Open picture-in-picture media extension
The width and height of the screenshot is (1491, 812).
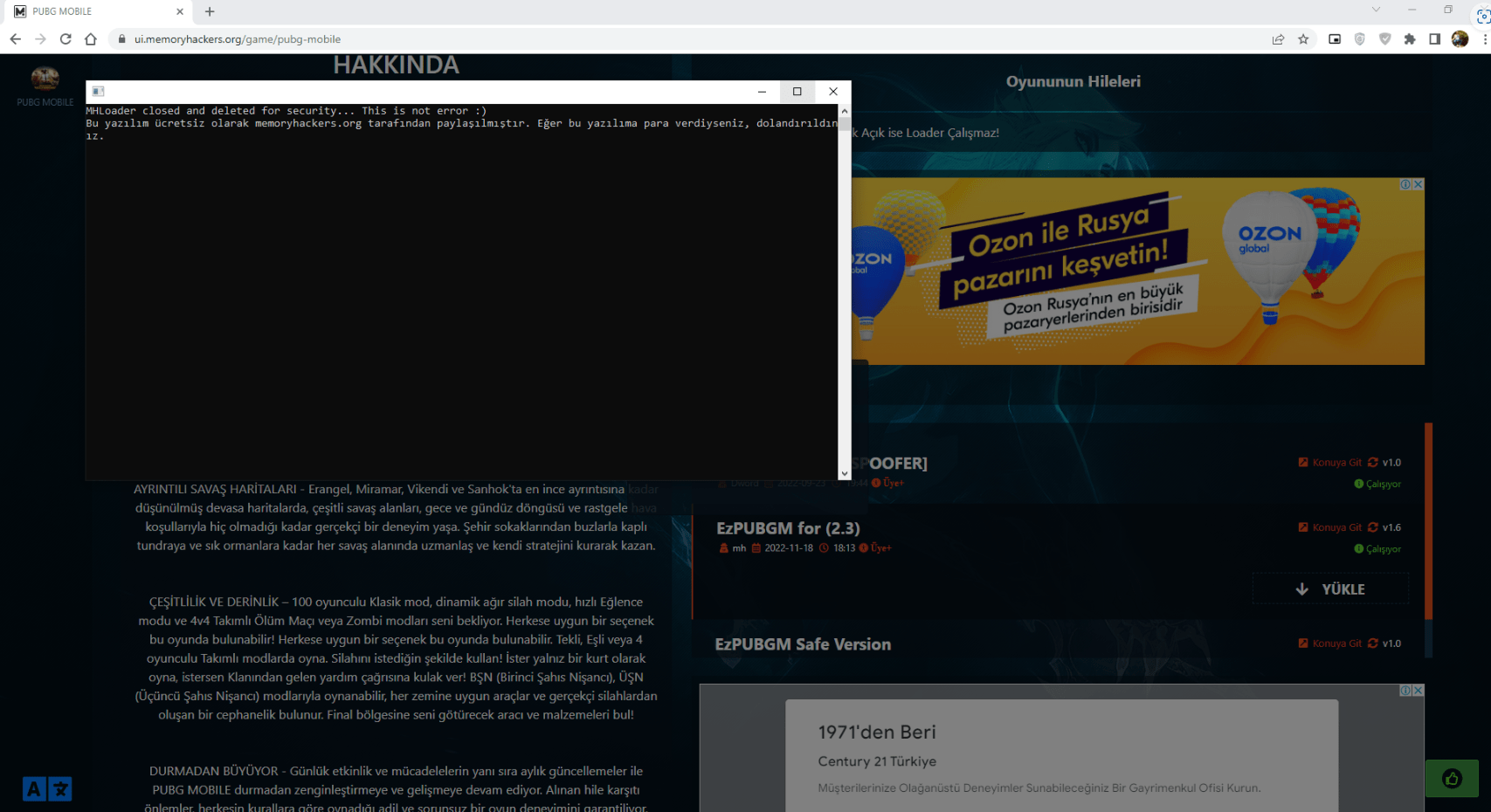pyautogui.click(x=1335, y=39)
